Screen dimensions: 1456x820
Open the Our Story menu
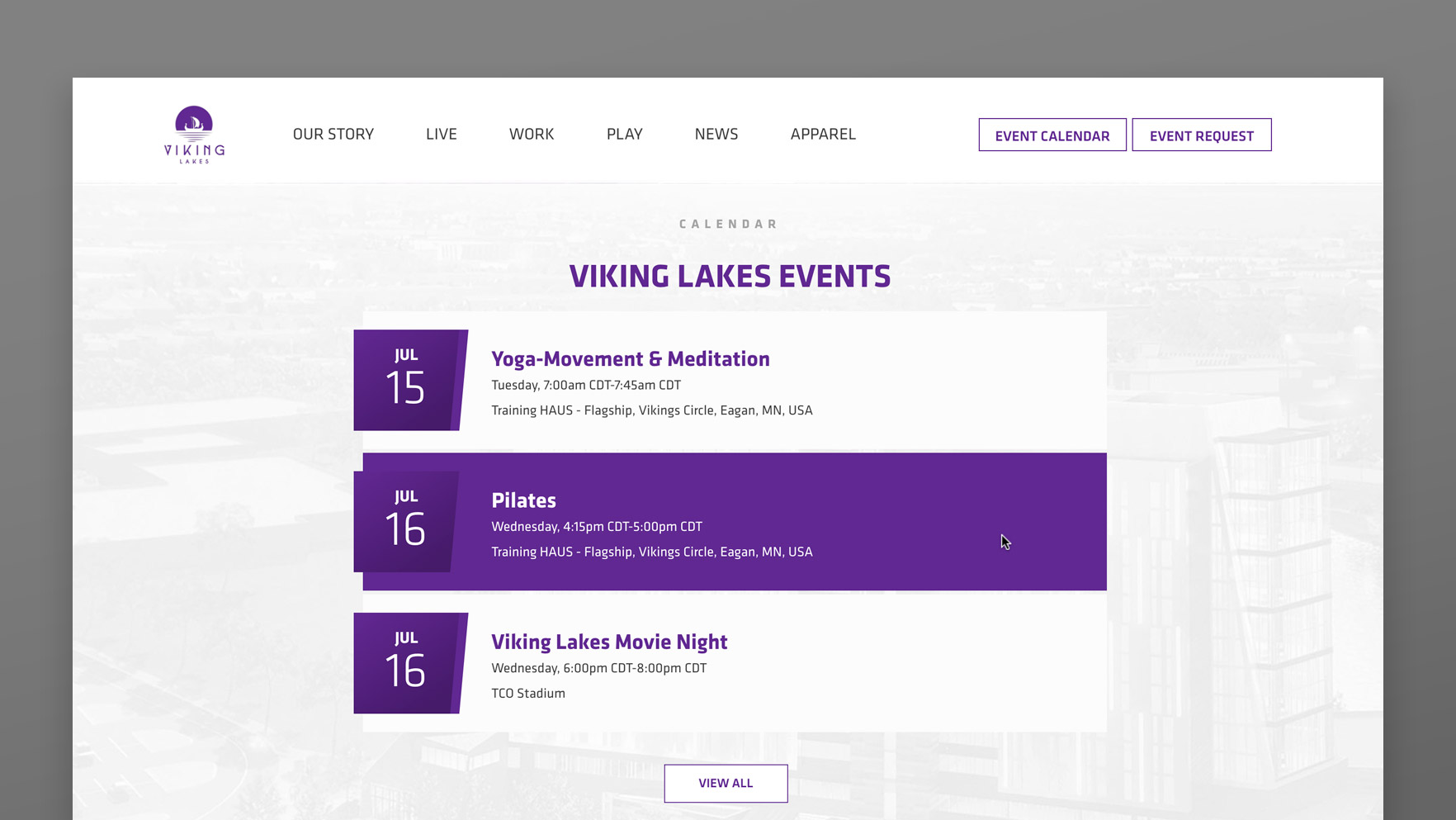tap(333, 134)
